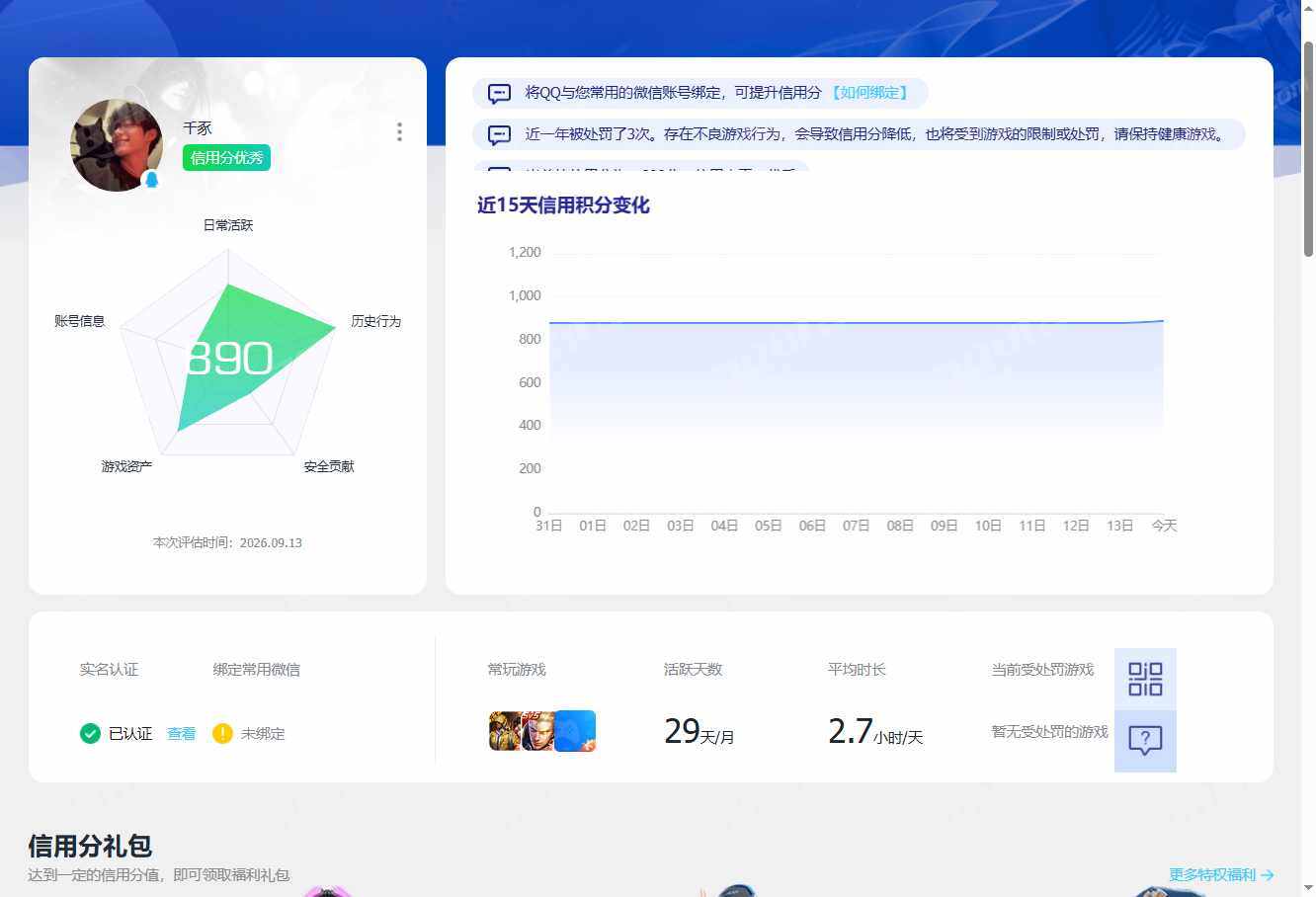Open the three-dot menu beside 千豕
The height and width of the screenshot is (897, 1316).
coord(399,132)
